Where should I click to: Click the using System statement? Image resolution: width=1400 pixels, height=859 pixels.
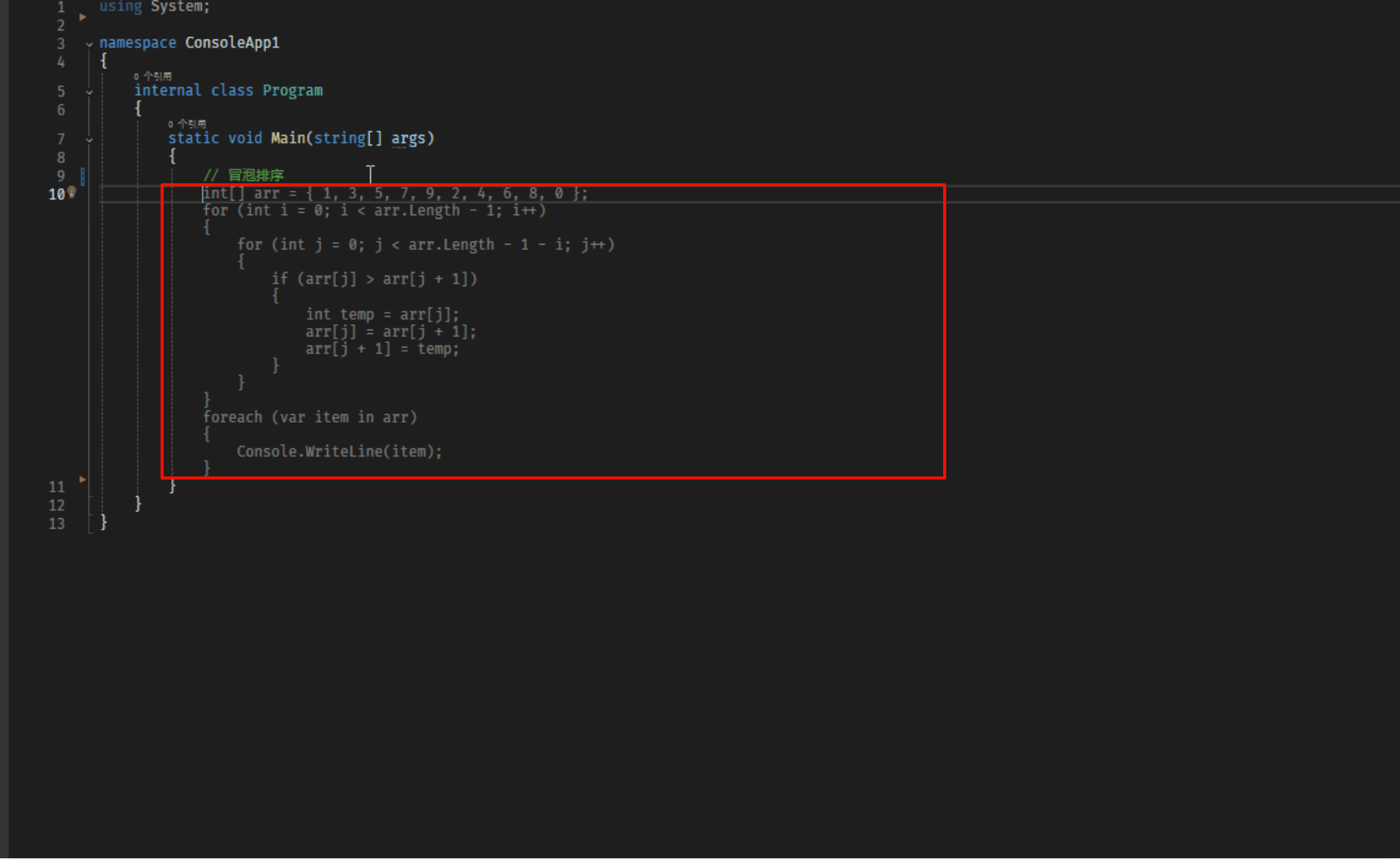[153, 7]
